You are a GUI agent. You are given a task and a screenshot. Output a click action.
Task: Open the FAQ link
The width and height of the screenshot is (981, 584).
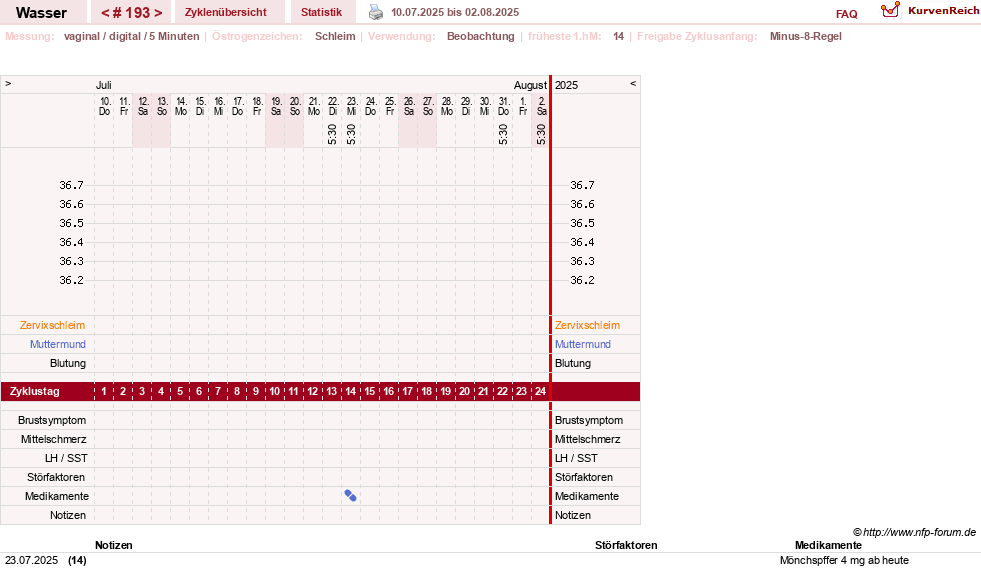click(846, 14)
